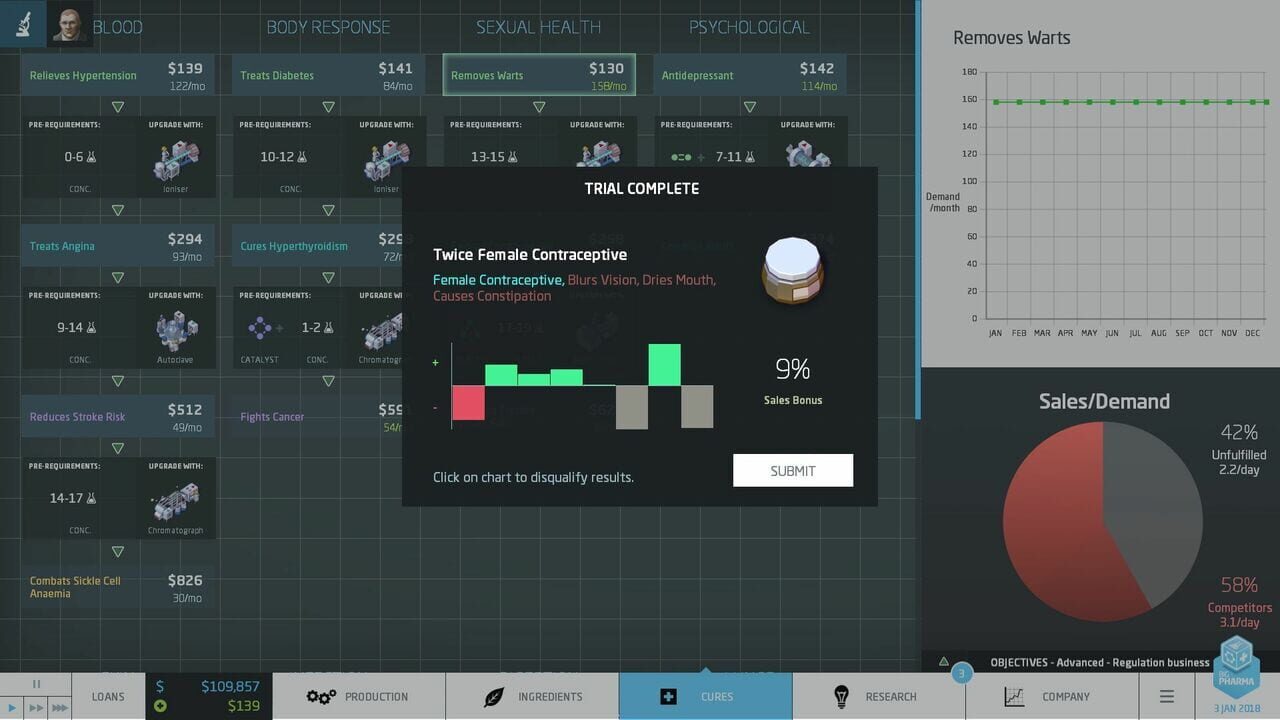Click the 3 JAN 2018 date display

click(x=1238, y=709)
